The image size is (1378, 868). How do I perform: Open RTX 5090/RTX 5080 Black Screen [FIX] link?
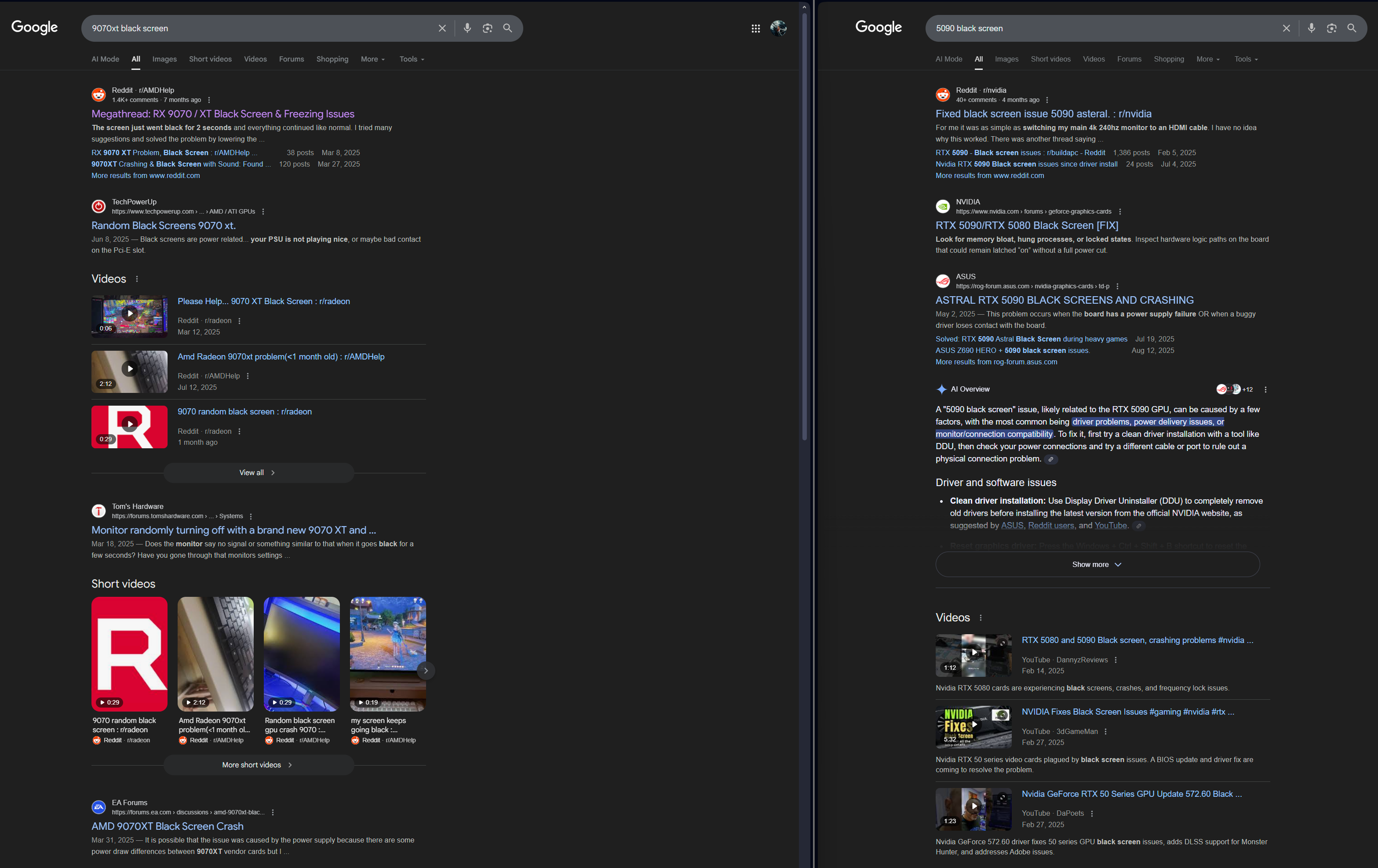1027,225
